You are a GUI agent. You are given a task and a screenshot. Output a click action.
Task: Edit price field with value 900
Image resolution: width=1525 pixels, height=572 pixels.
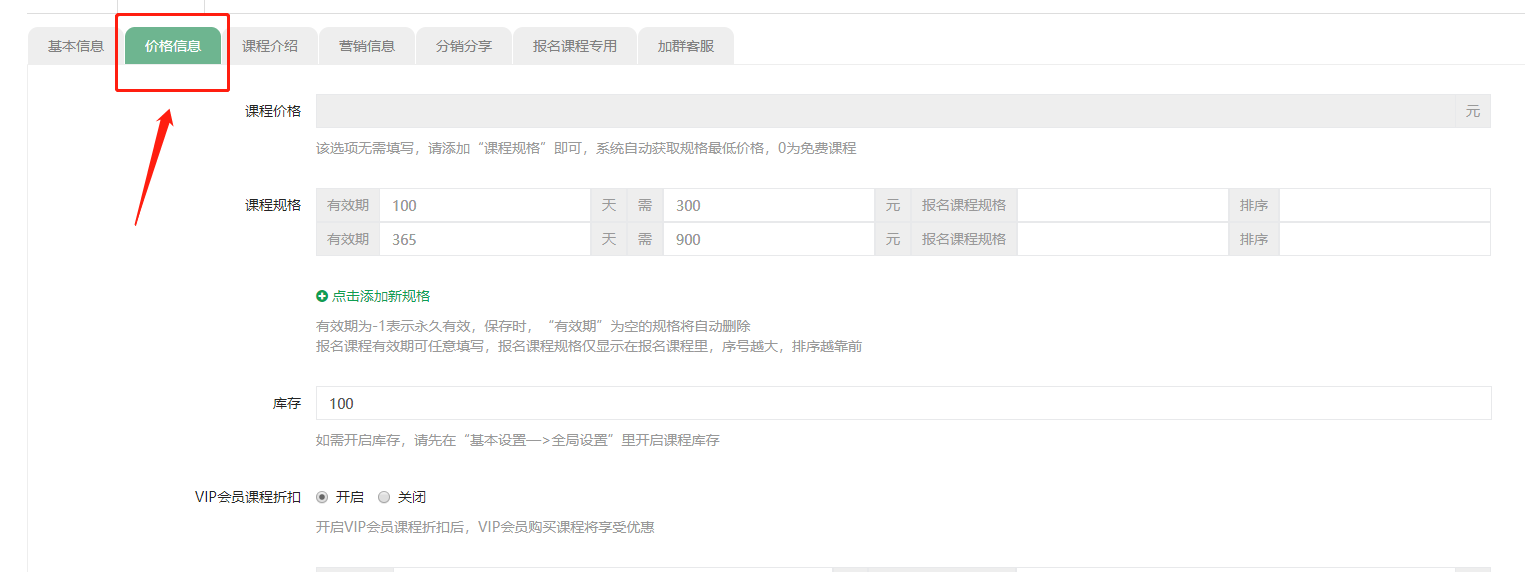pos(769,239)
